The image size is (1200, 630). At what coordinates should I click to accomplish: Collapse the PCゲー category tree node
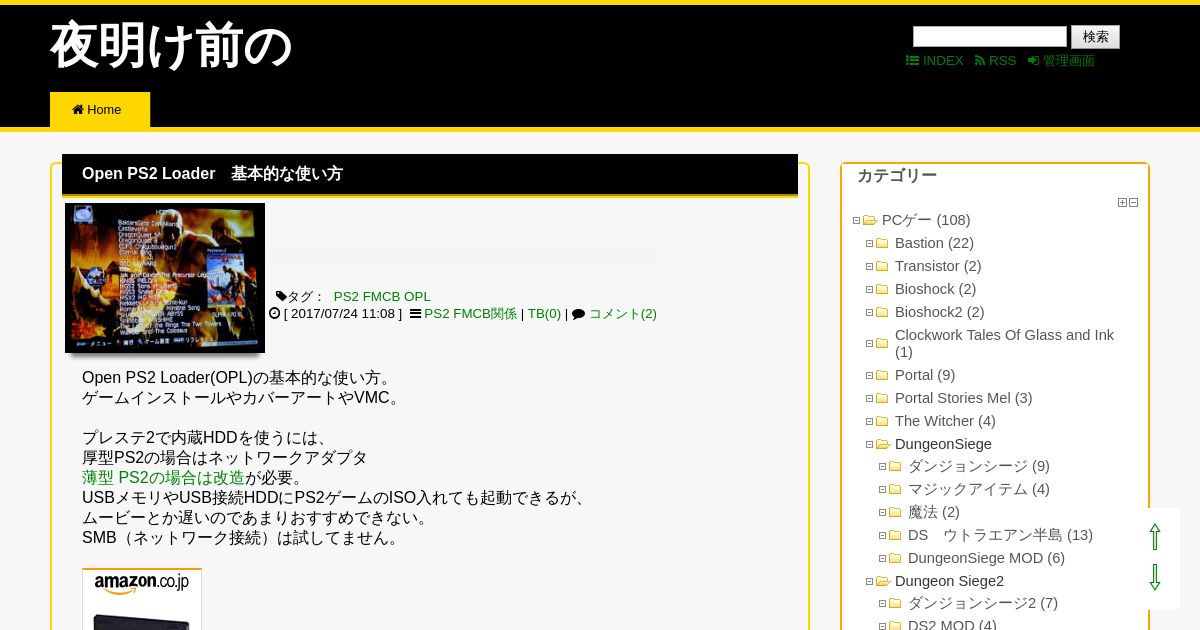pos(856,221)
